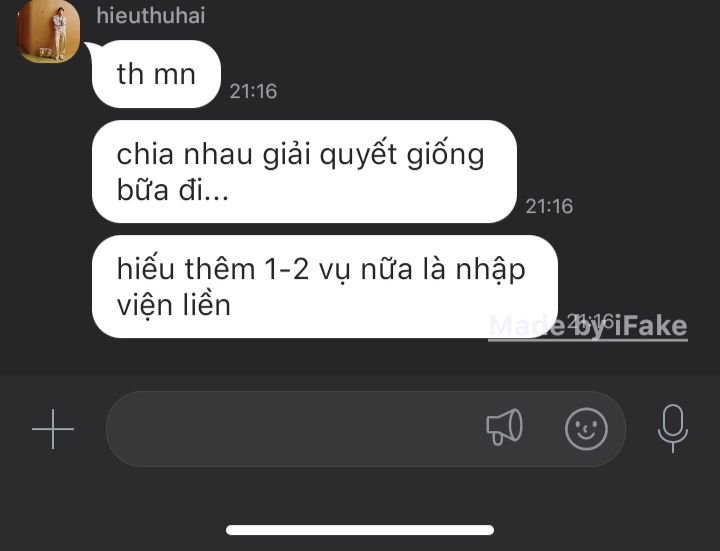Tap the text 'th mn' in first bubble

pos(156,74)
